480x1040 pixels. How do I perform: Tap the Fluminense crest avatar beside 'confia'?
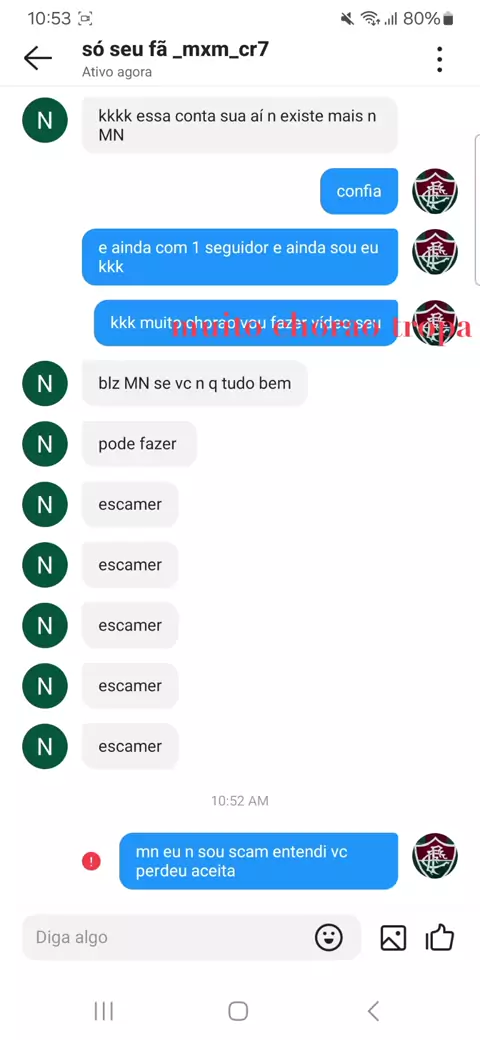click(435, 191)
